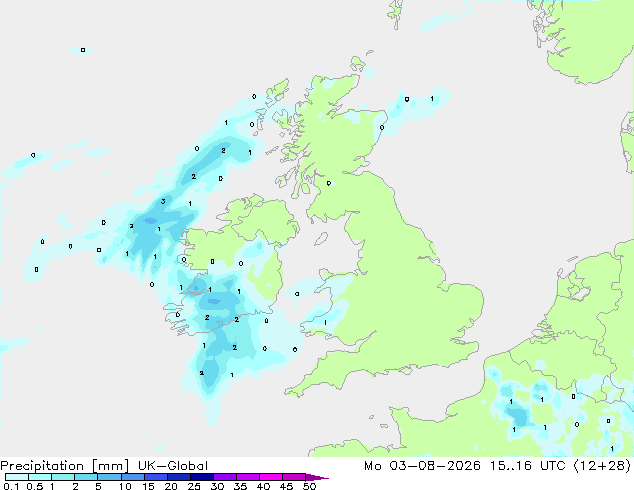Click the '30' legend scale label
634x490 pixels.
tap(217, 486)
